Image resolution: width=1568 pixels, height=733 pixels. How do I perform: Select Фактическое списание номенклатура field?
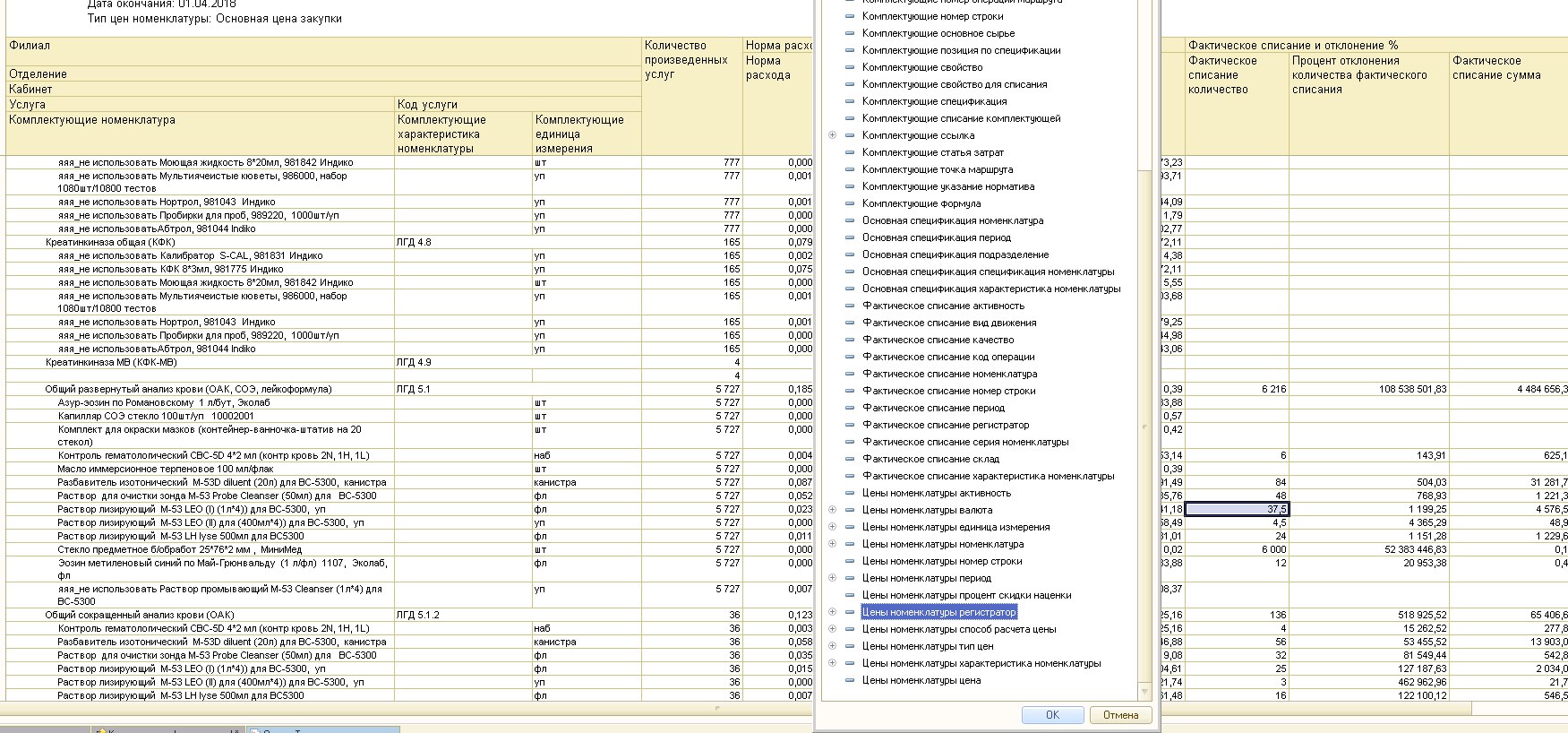[949, 374]
